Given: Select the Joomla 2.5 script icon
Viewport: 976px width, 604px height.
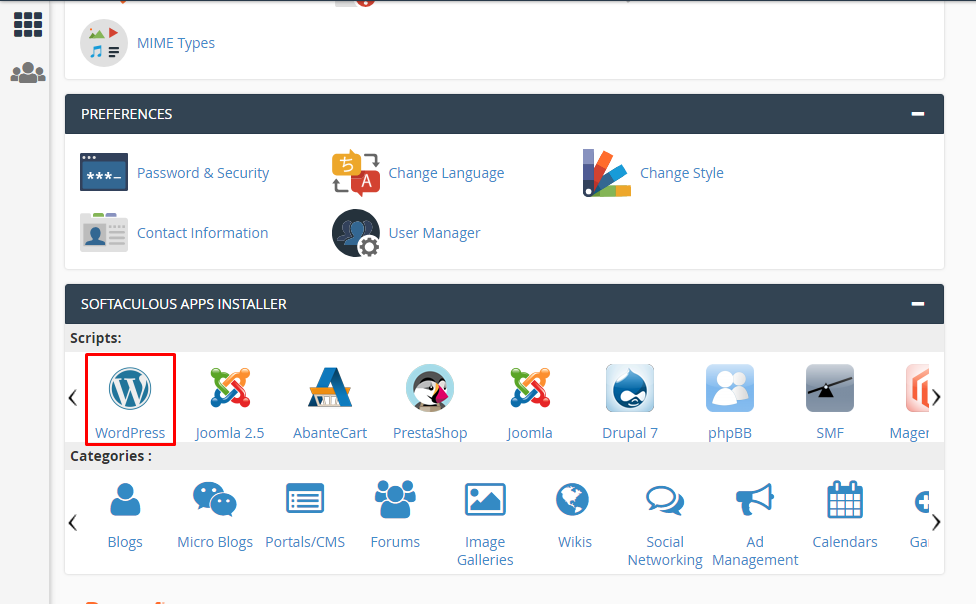Looking at the screenshot, I should (230, 388).
